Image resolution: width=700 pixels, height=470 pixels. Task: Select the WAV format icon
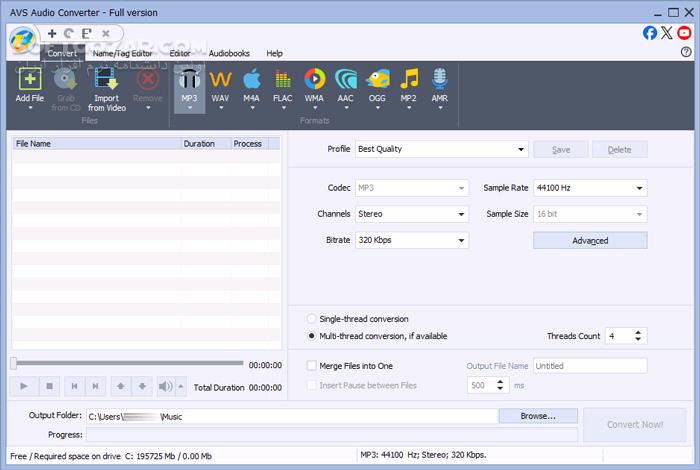pos(220,79)
